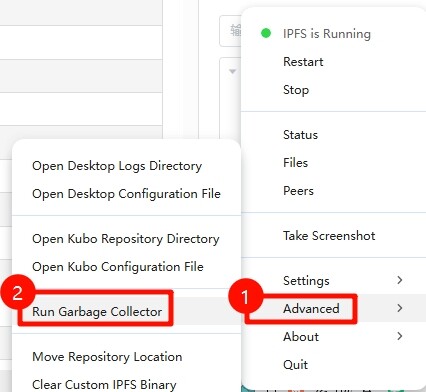Screen dimensions: 426x392
Task: Open Kubo Repository Directory
Action: coord(126,239)
